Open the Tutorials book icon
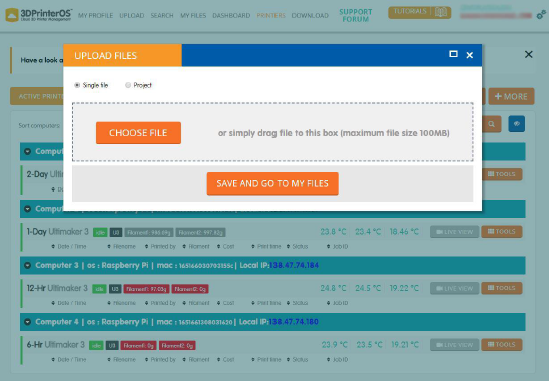This screenshot has width=549, height=381. click(x=440, y=12)
